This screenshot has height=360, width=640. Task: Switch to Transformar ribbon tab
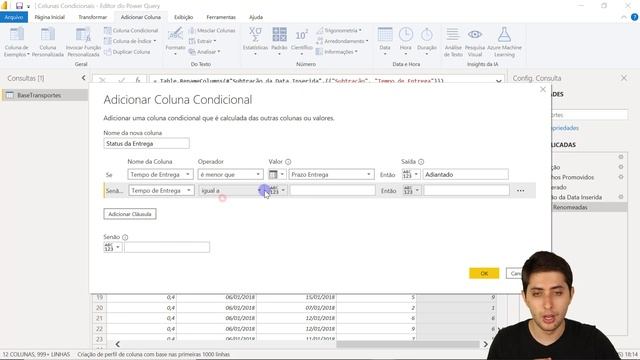(93, 17)
